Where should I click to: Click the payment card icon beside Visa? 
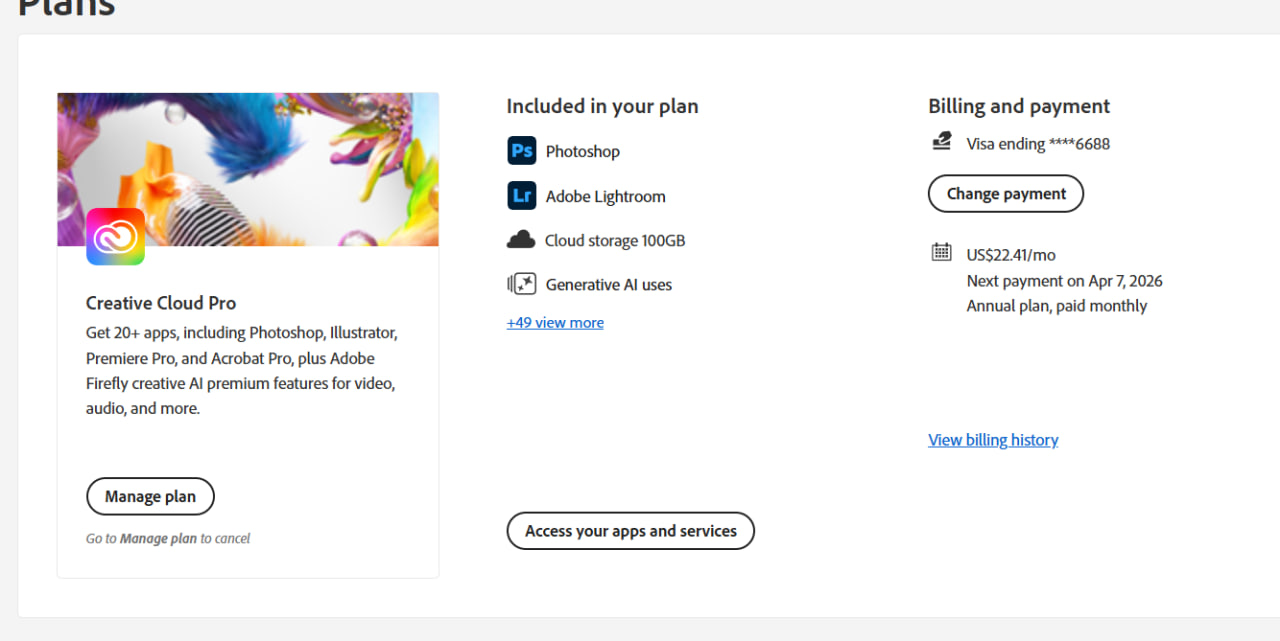[941, 142]
